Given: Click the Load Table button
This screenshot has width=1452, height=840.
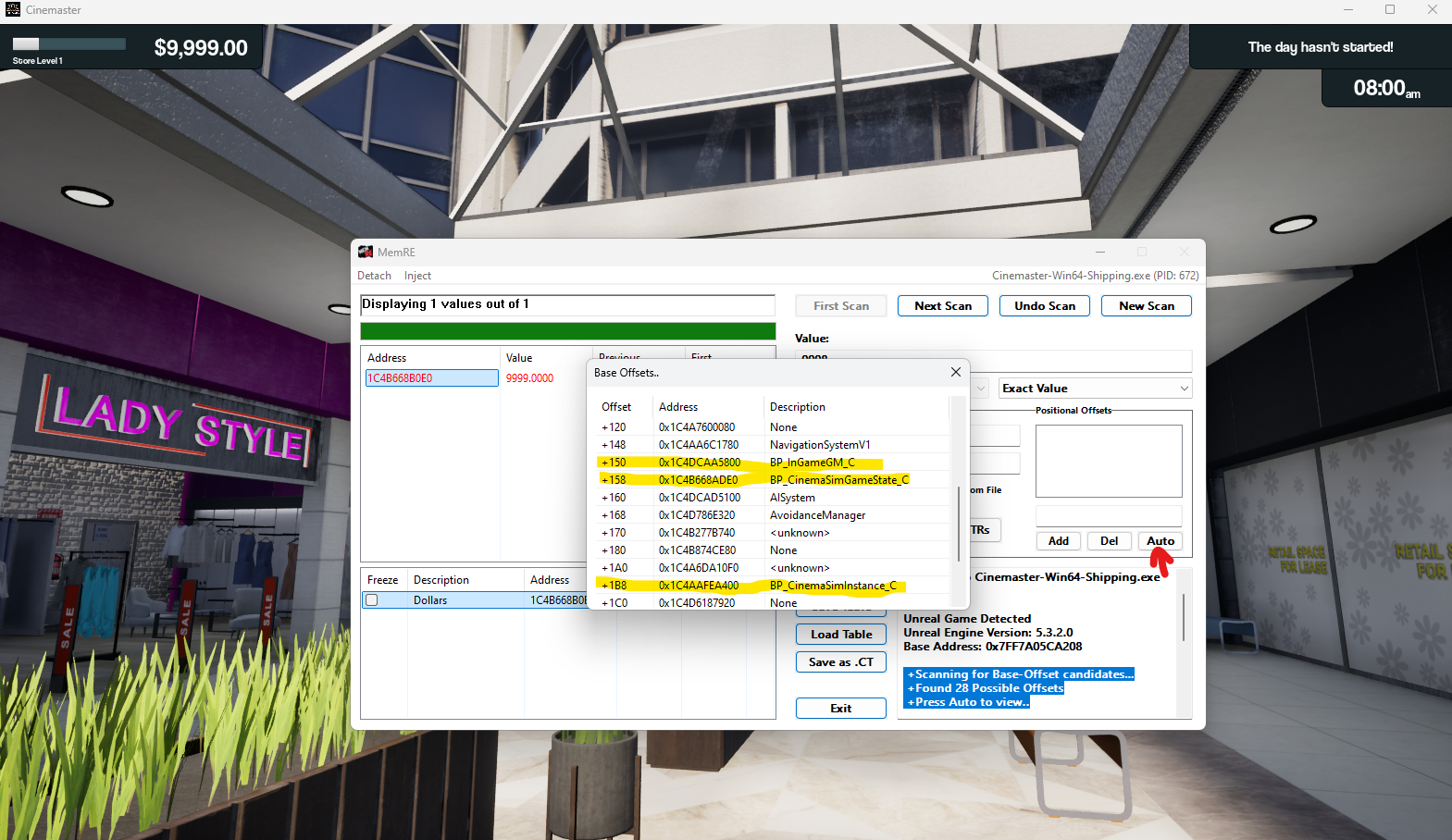Looking at the screenshot, I should tap(841, 635).
